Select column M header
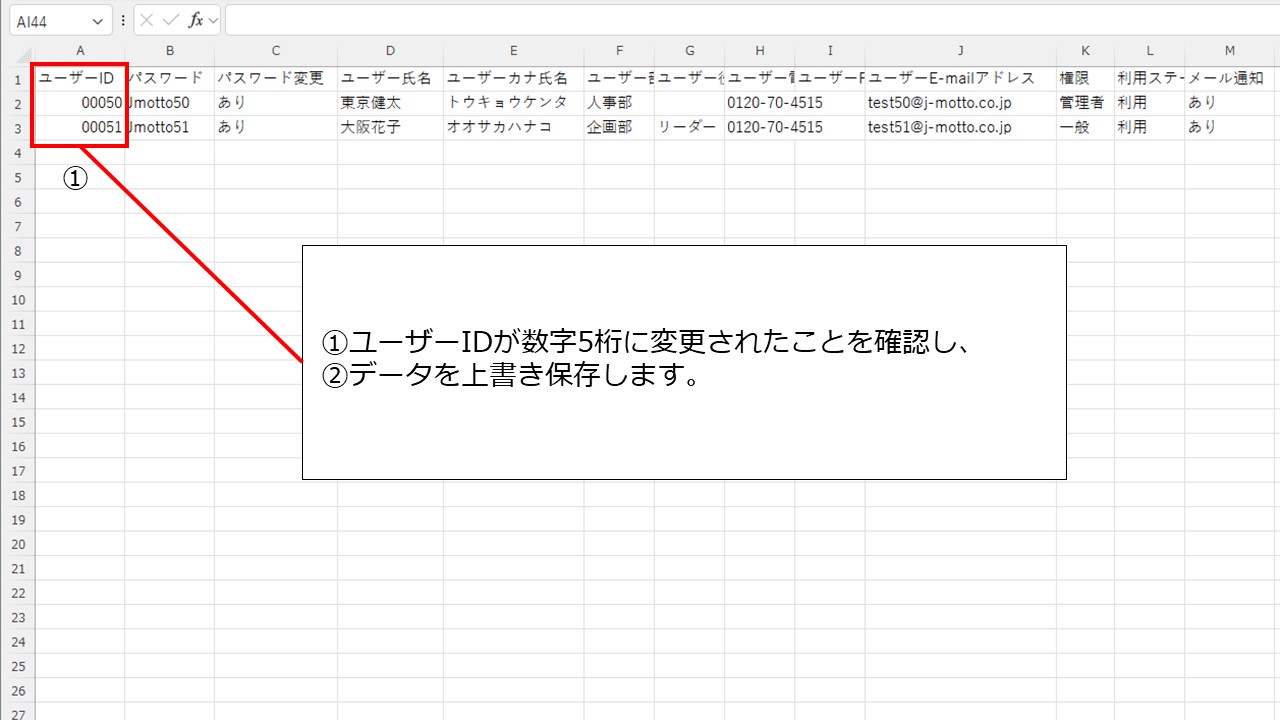 click(1229, 51)
